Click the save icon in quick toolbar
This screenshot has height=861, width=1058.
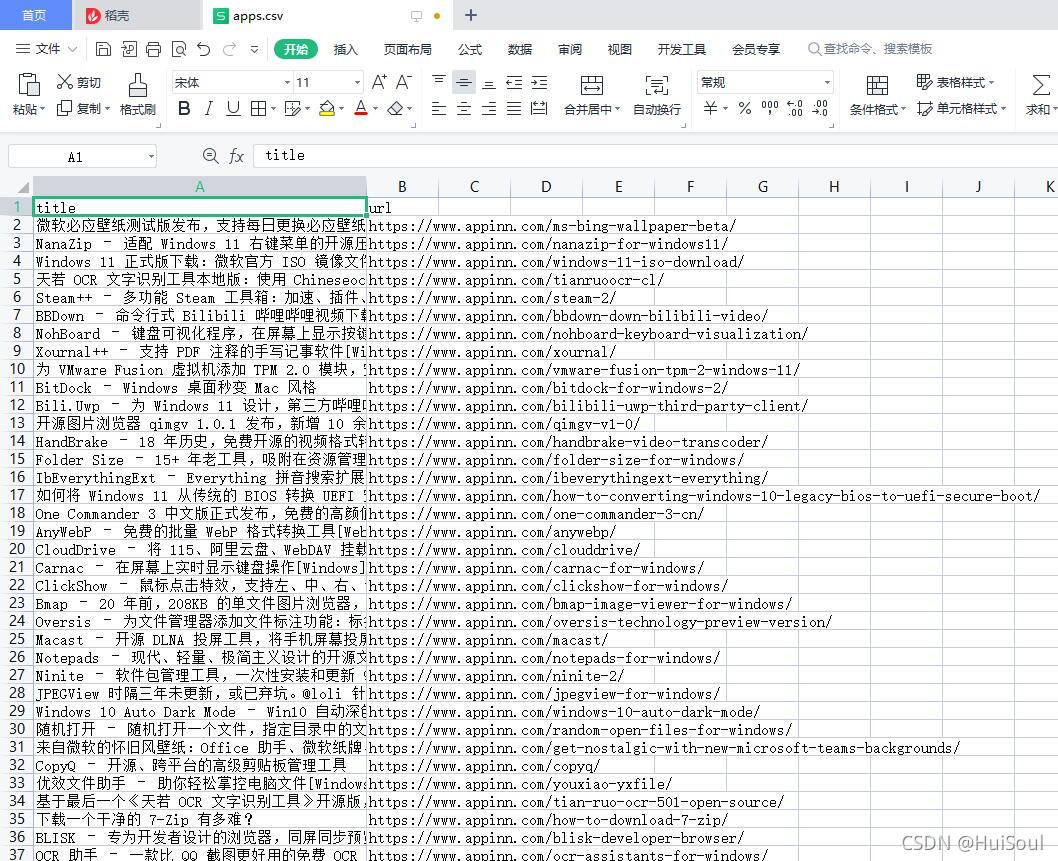point(103,49)
